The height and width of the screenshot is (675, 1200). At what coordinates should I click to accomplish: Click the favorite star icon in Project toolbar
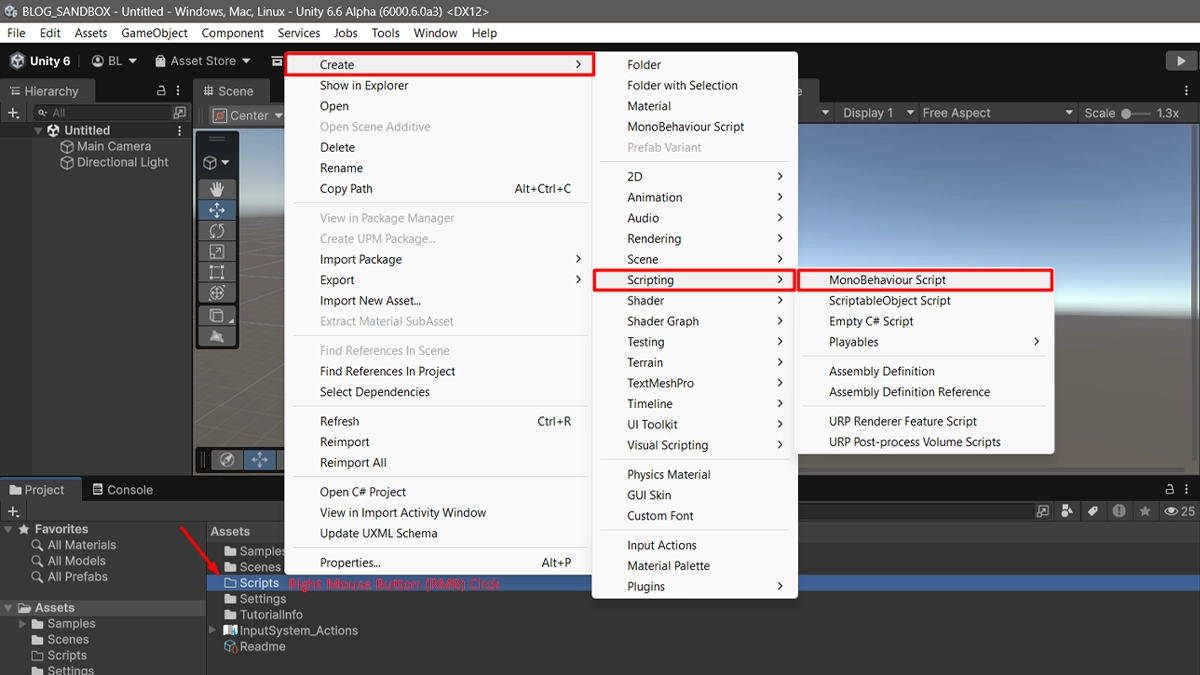pyautogui.click(x=1144, y=511)
